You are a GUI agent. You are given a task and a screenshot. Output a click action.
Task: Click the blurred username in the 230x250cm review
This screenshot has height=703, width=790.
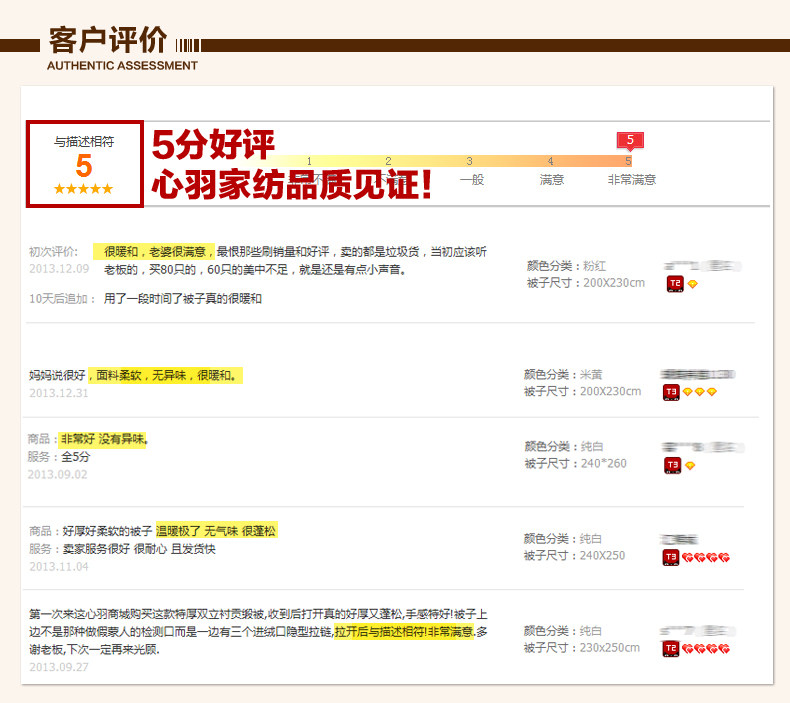pos(698,631)
